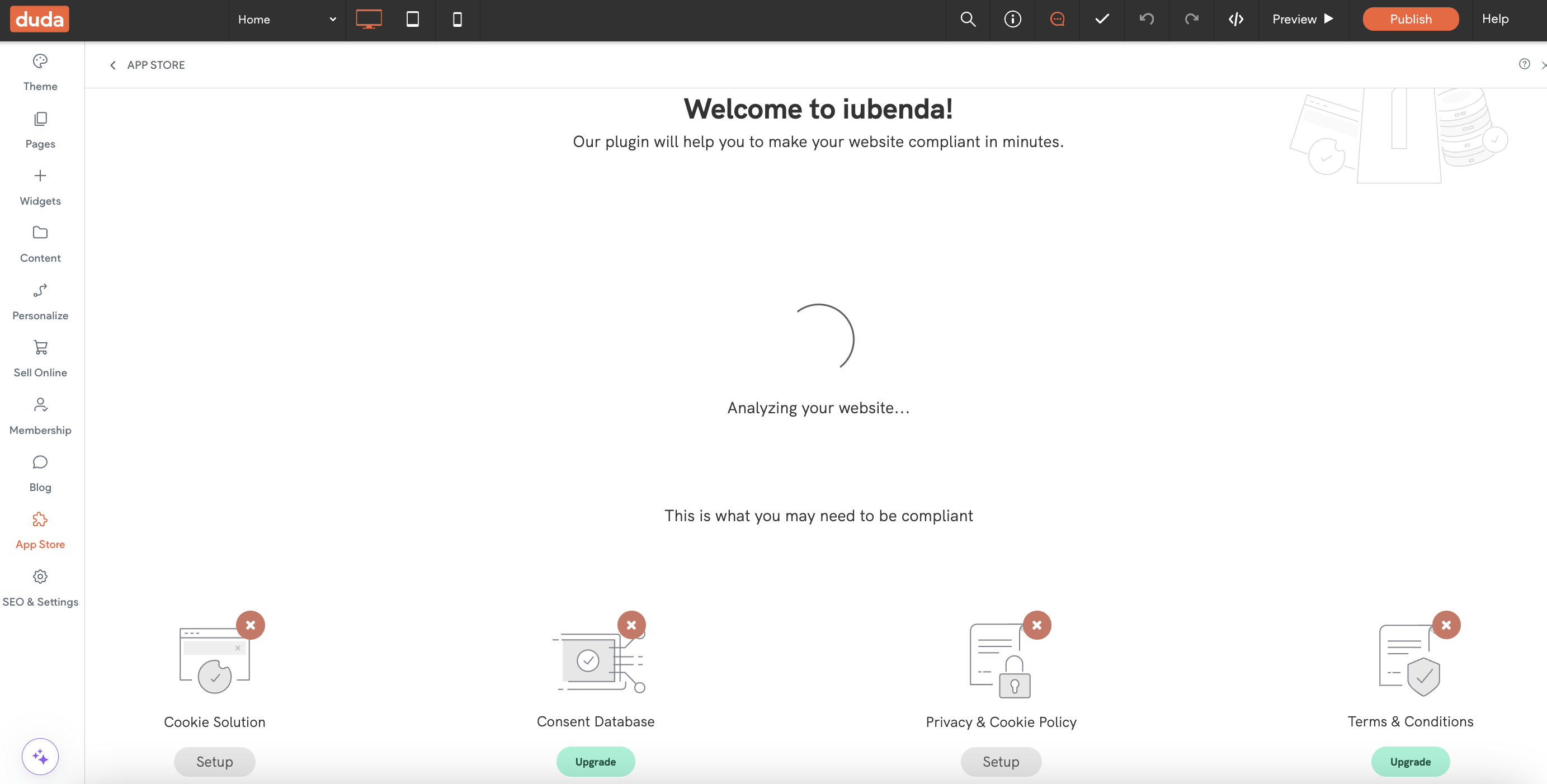This screenshot has height=784, width=1547.
Task: Switch to desktop view
Action: (x=369, y=19)
